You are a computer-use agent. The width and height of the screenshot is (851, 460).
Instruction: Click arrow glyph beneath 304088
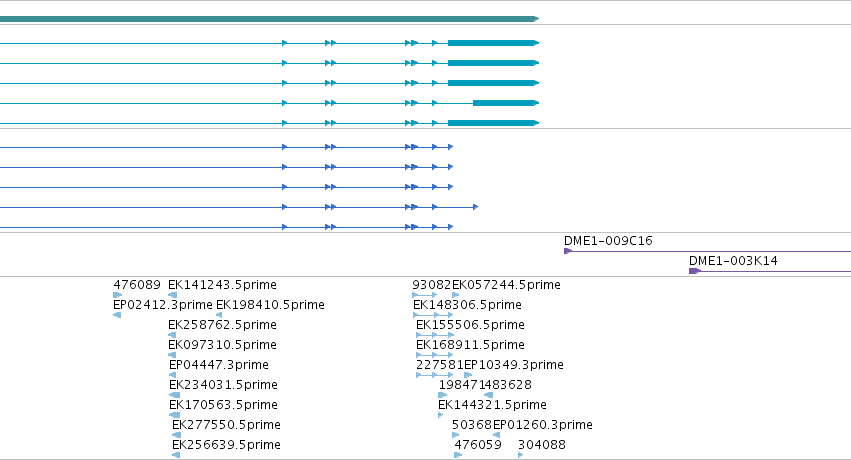point(520,455)
